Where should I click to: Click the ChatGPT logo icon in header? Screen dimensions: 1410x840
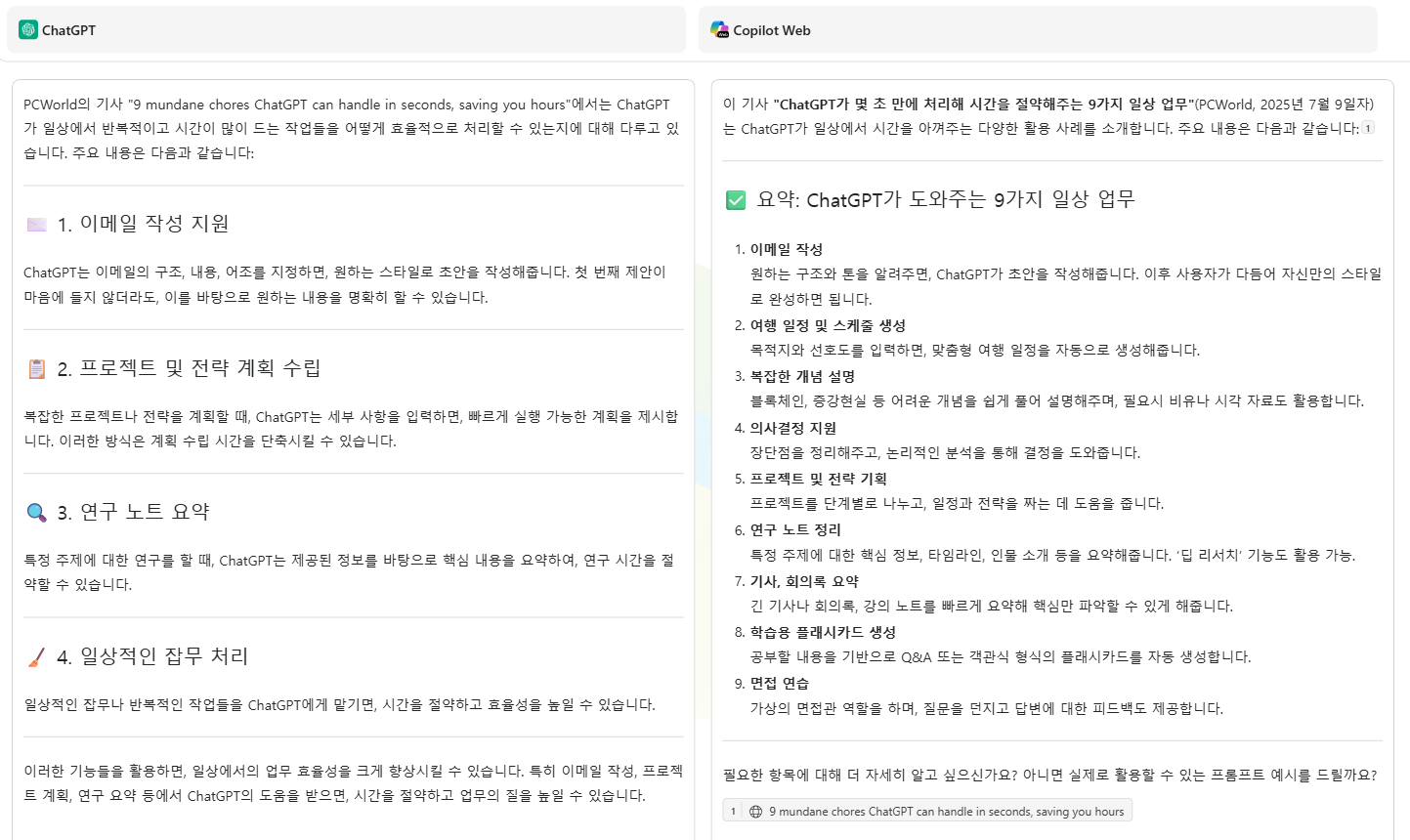28,30
